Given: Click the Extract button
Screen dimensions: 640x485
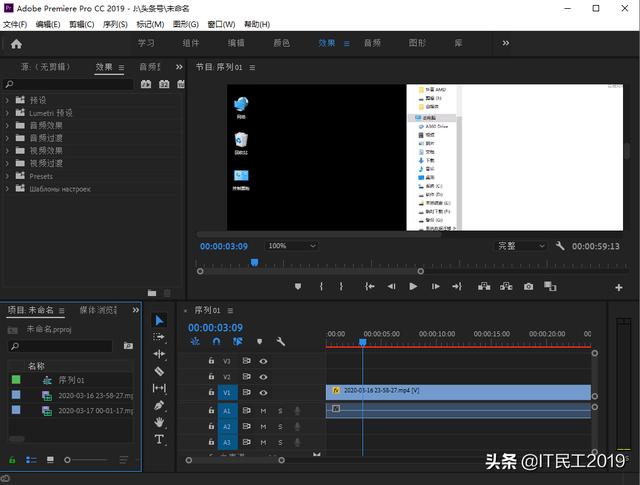Looking at the screenshot, I should (x=506, y=287).
